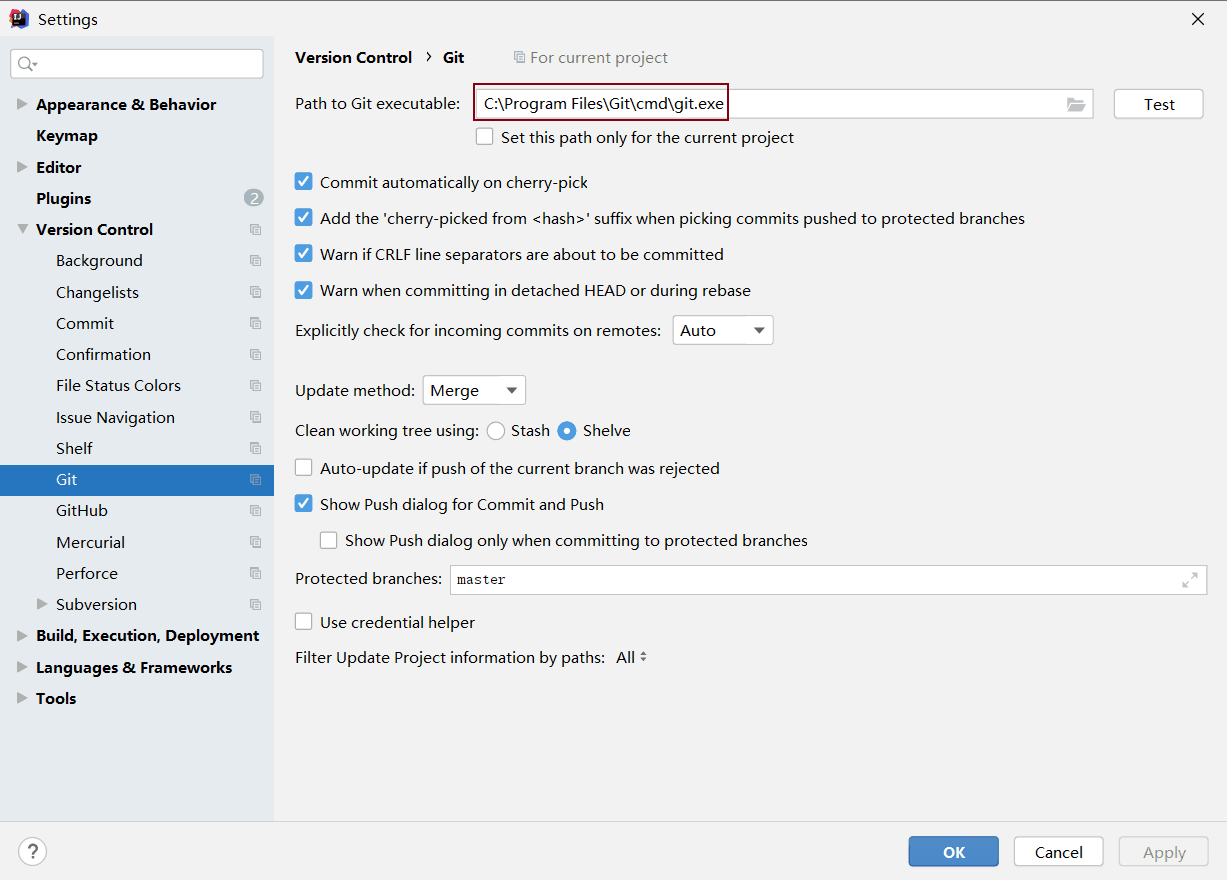Screen dimensions: 1227x880
Task: Enable Use credential helper checkbox
Action: (x=304, y=622)
